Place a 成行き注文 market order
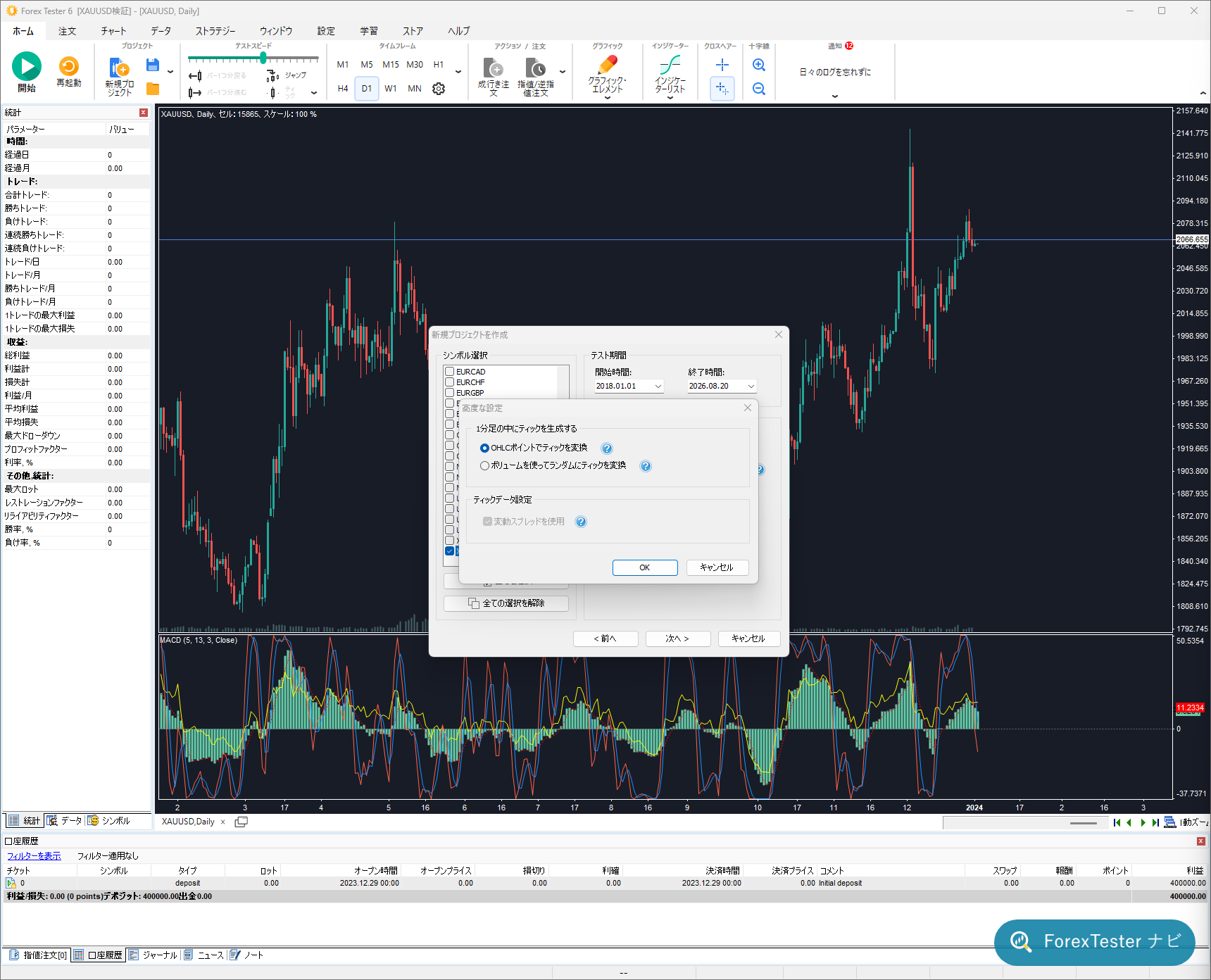This screenshot has height=980, width=1211. [x=494, y=68]
